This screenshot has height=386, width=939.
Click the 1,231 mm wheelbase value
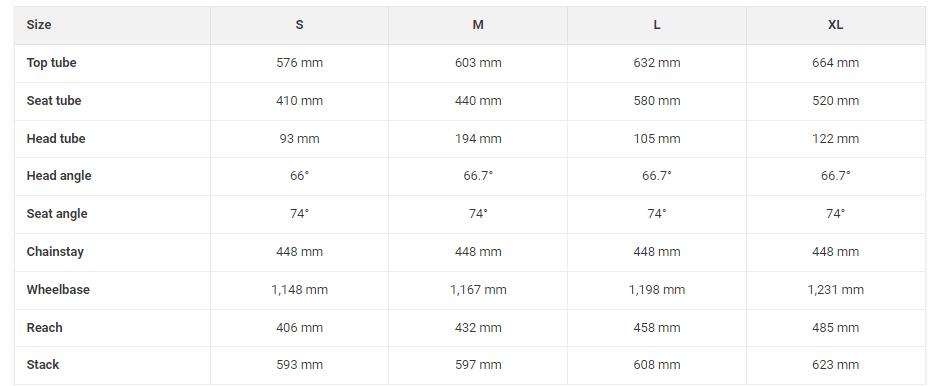(x=835, y=290)
